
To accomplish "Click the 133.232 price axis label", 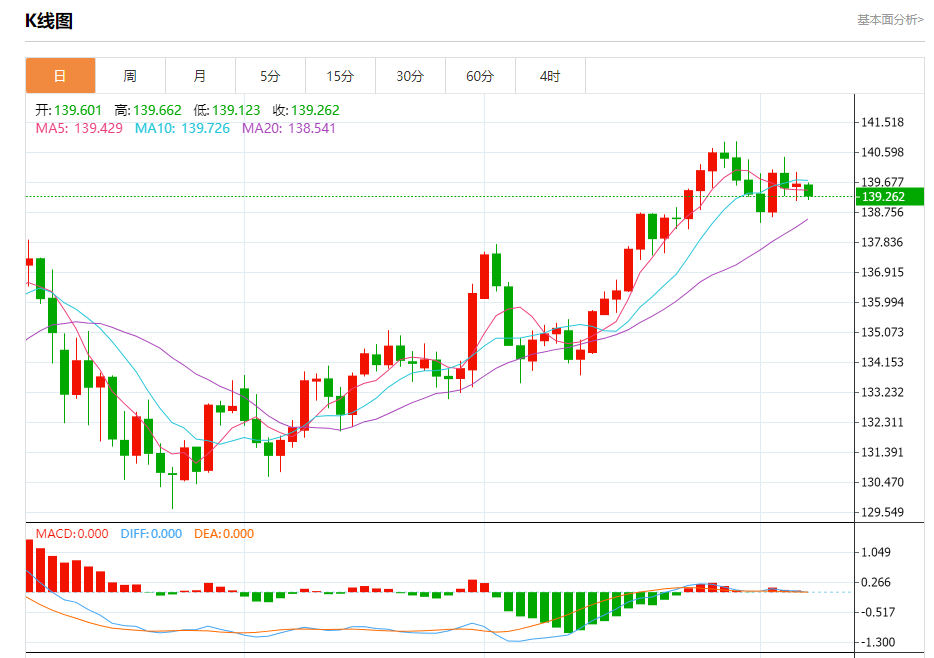I will (x=883, y=392).
